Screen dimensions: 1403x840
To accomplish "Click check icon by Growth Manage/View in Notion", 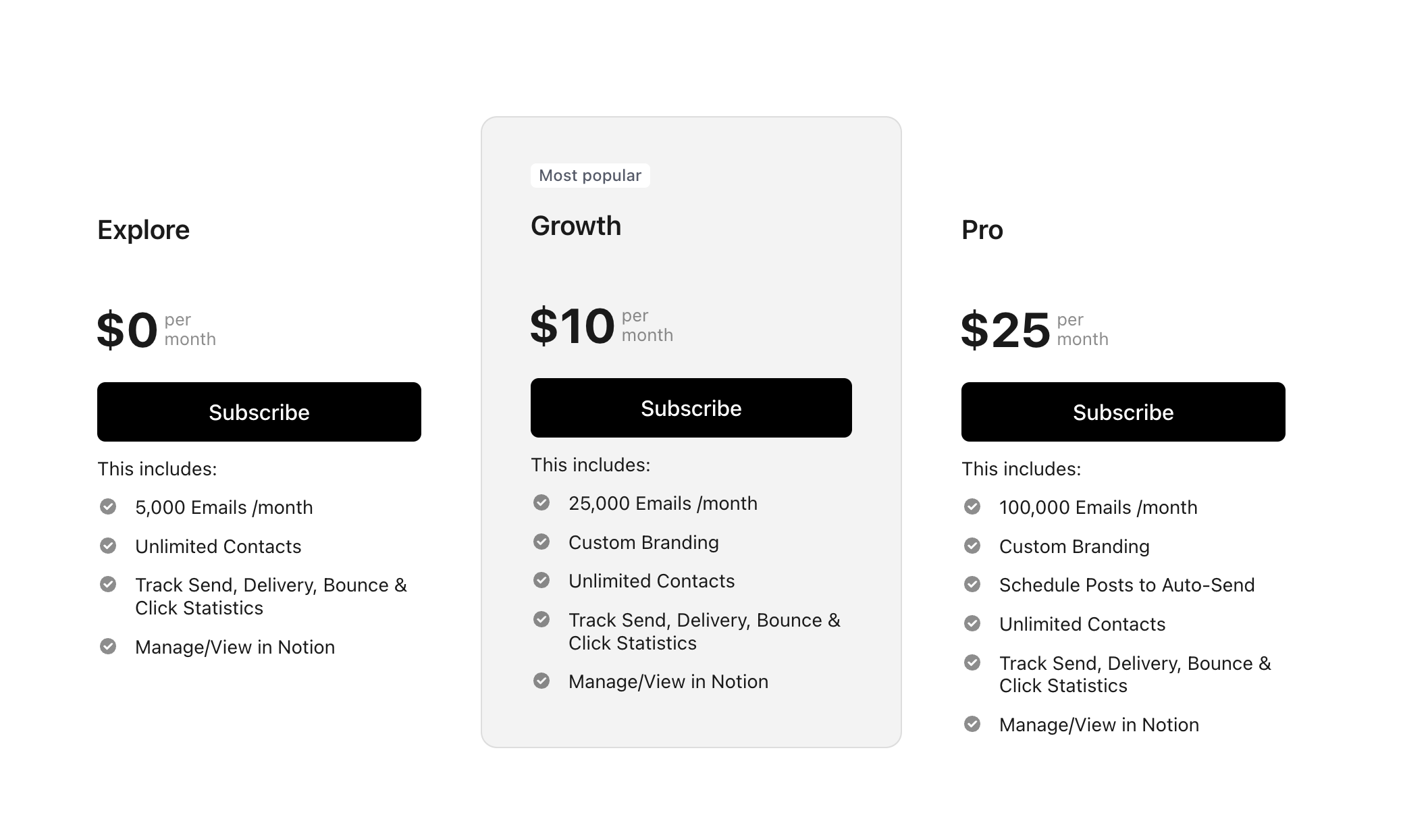I will (541, 681).
